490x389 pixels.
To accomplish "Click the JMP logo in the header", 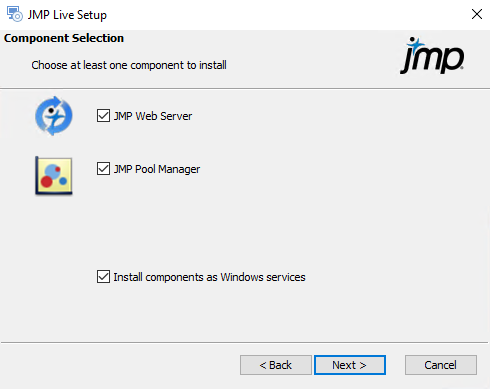I will click(432, 55).
